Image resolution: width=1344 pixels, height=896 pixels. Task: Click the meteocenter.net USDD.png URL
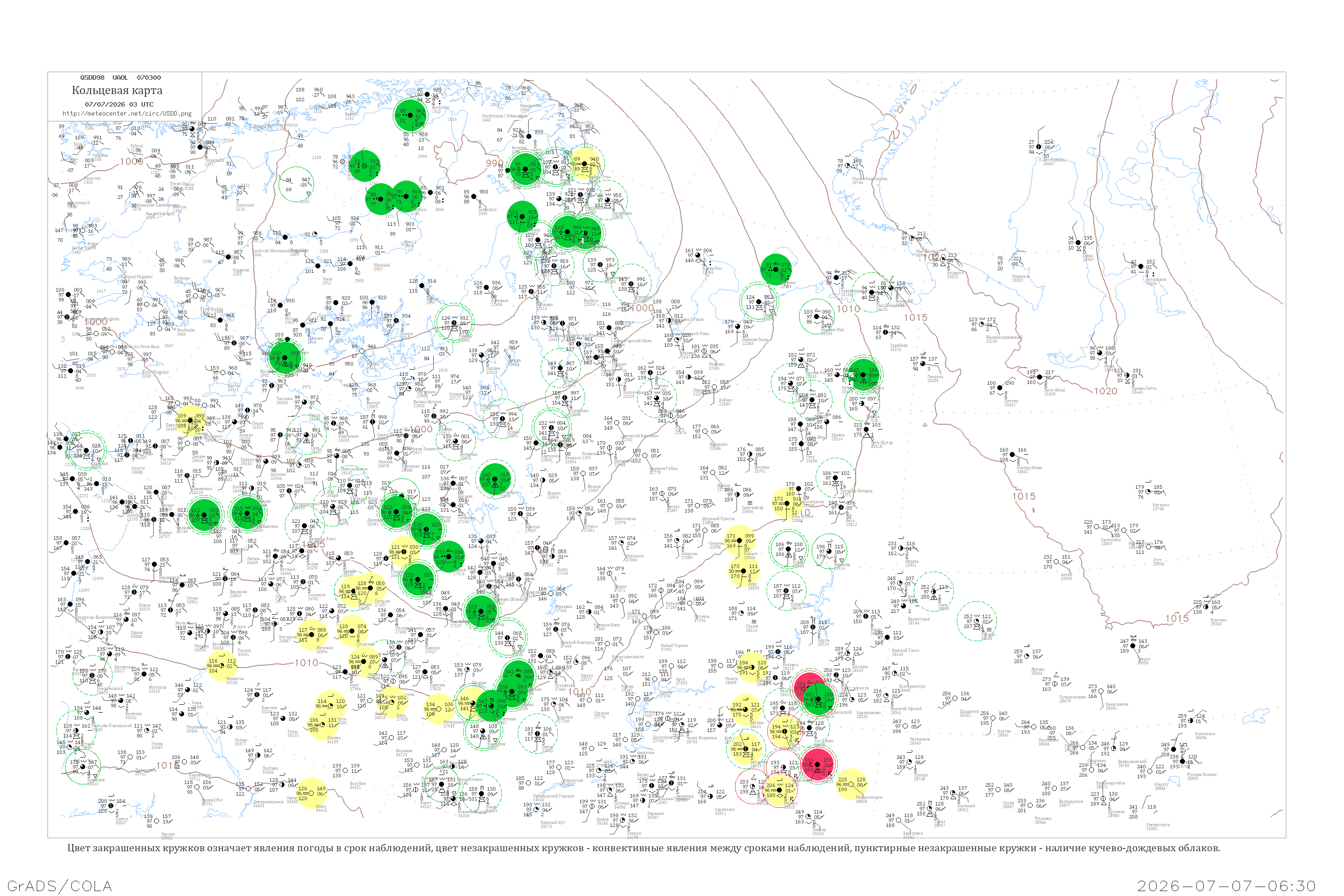(x=127, y=114)
